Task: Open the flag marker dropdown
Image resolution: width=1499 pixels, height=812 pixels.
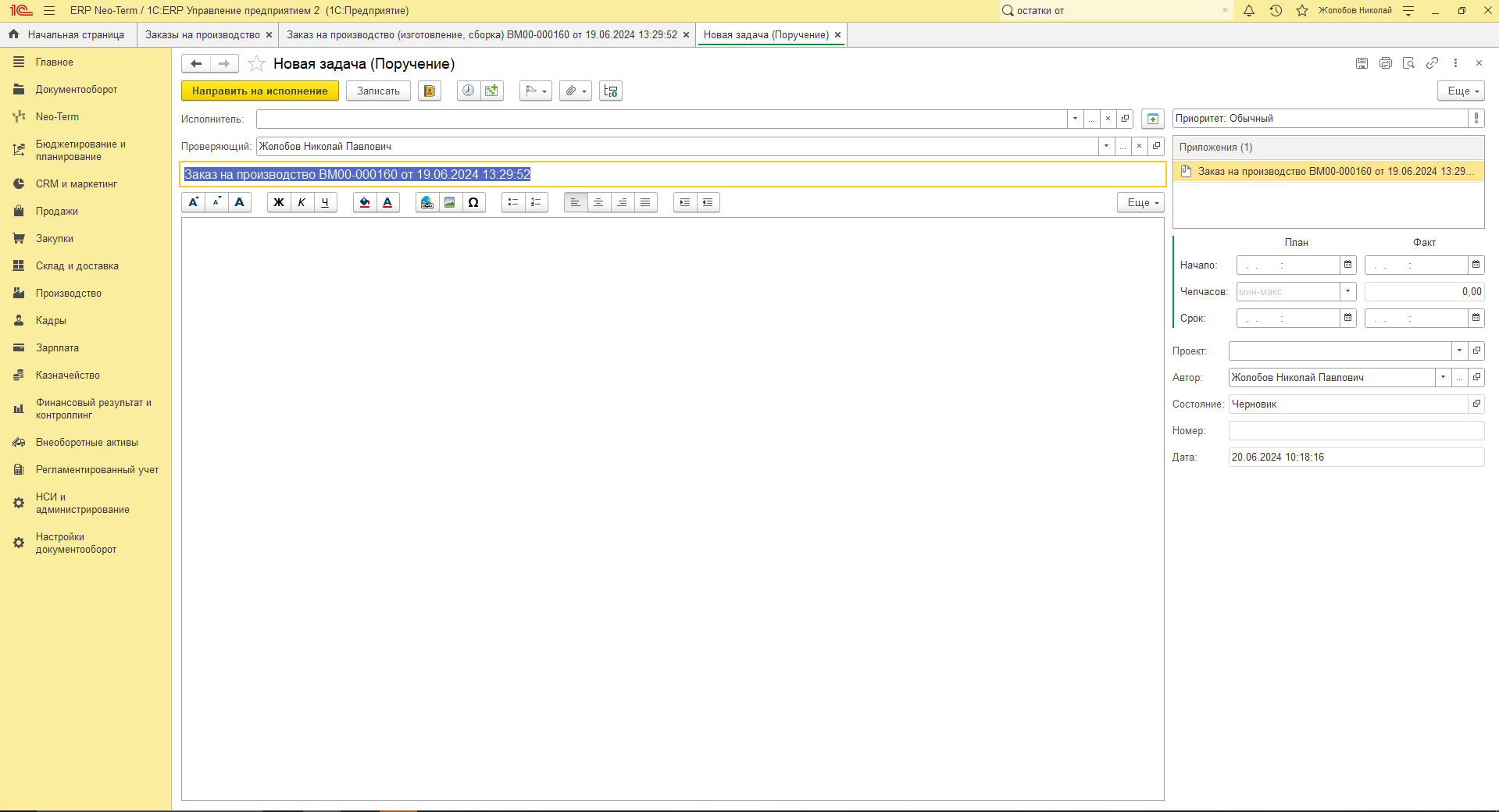Action: coord(536,91)
